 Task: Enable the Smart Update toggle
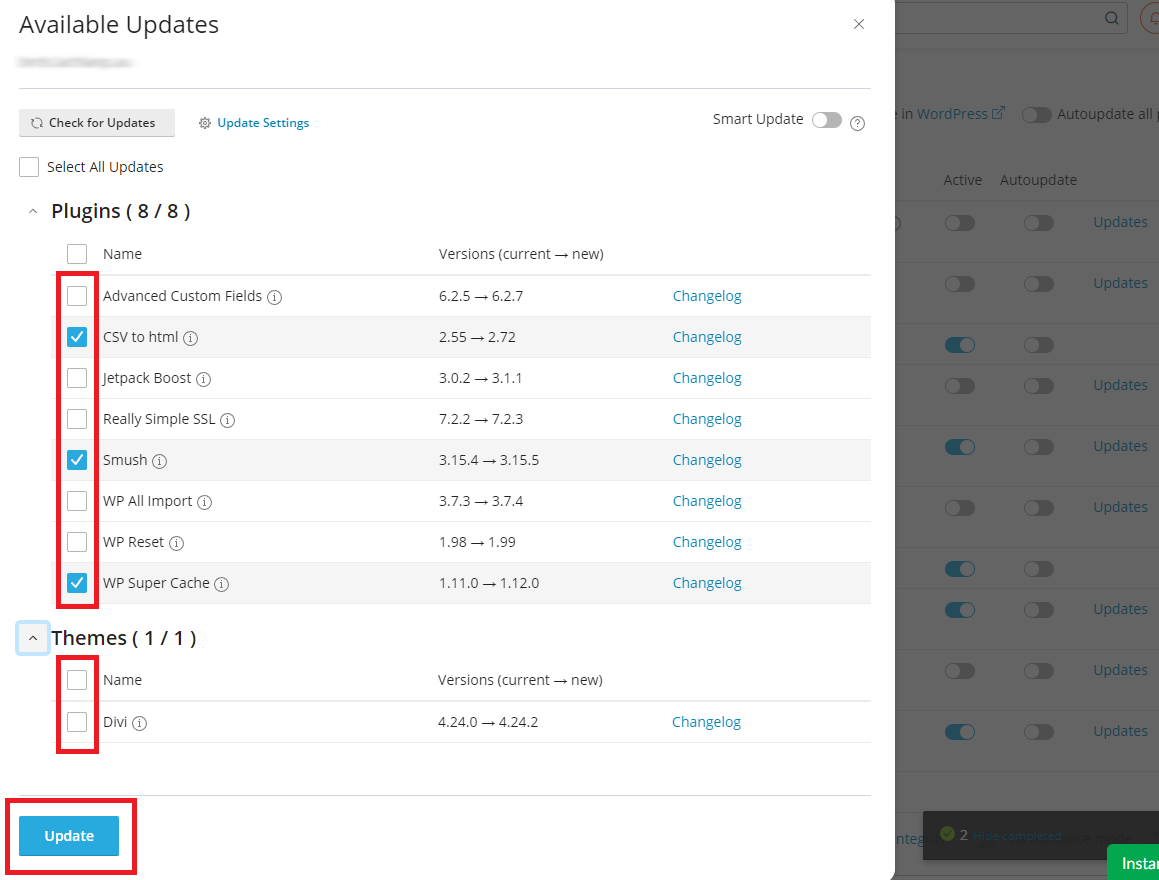tap(826, 120)
